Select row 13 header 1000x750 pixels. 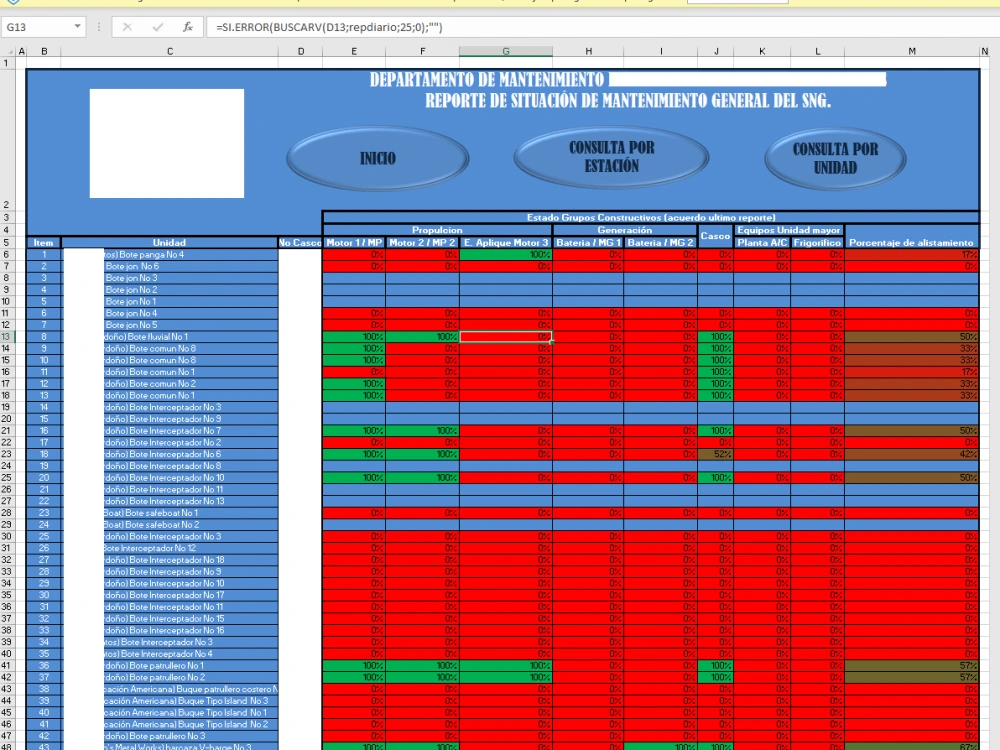click(x=6, y=337)
